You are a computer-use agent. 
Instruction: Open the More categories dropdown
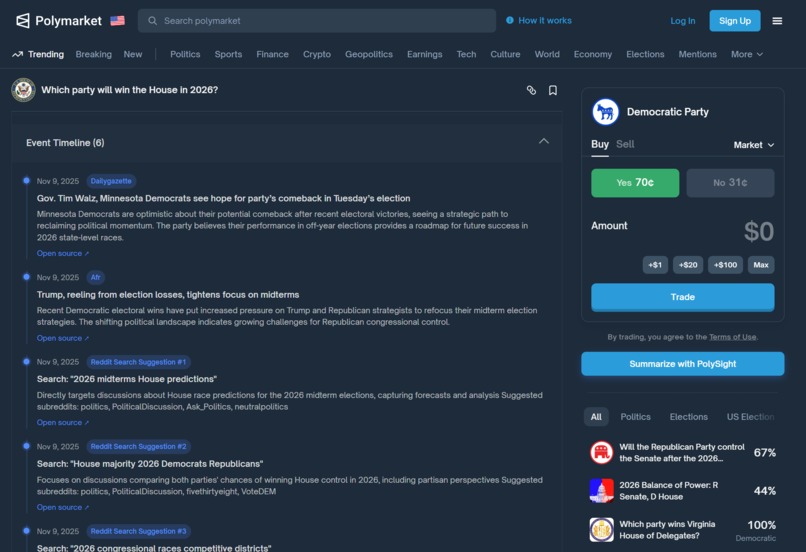click(746, 54)
